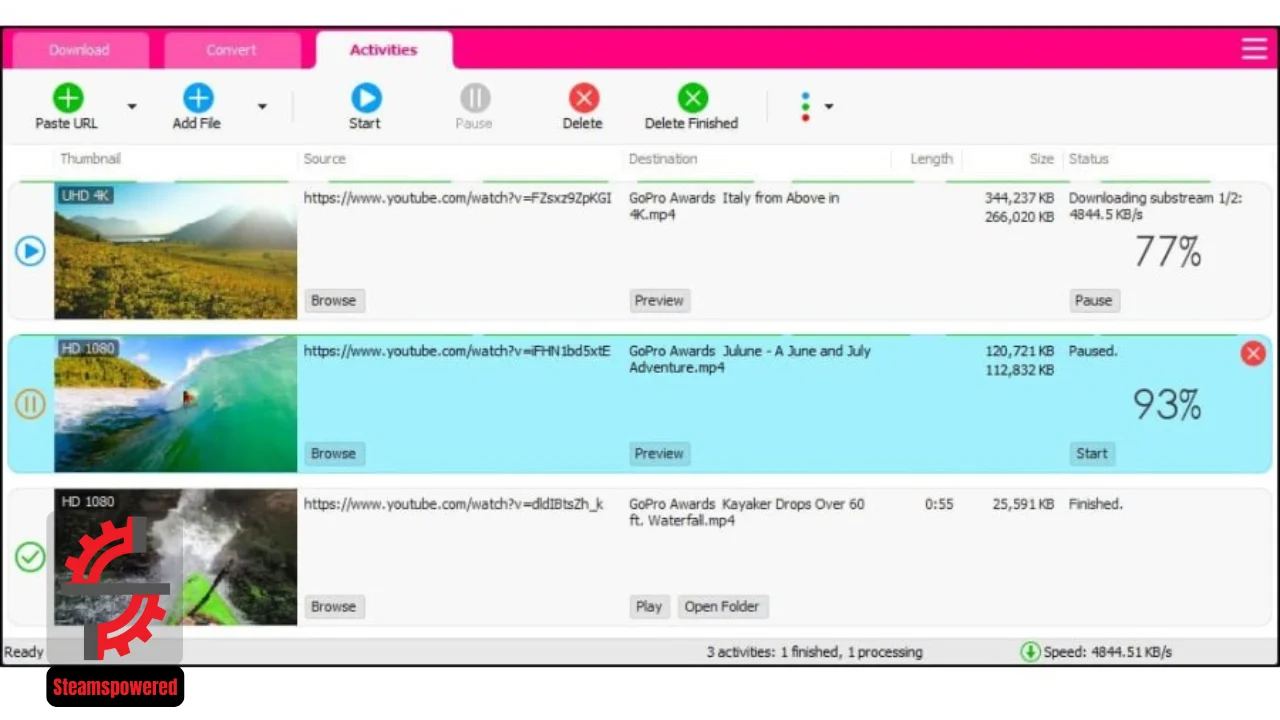This screenshot has width=1280, height=720.
Task: Click the 'Ready' status bar text
Action: coord(24,652)
